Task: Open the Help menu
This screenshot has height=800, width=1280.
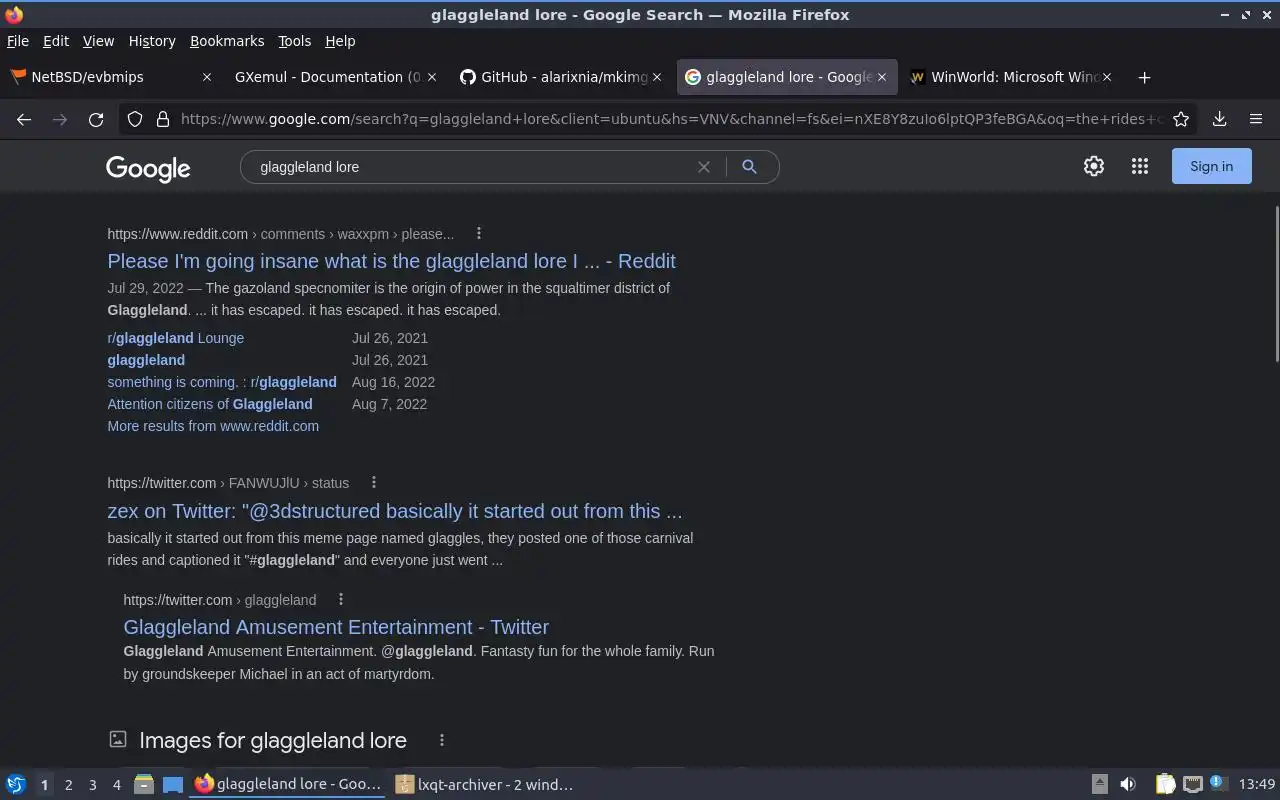Action: [x=340, y=41]
